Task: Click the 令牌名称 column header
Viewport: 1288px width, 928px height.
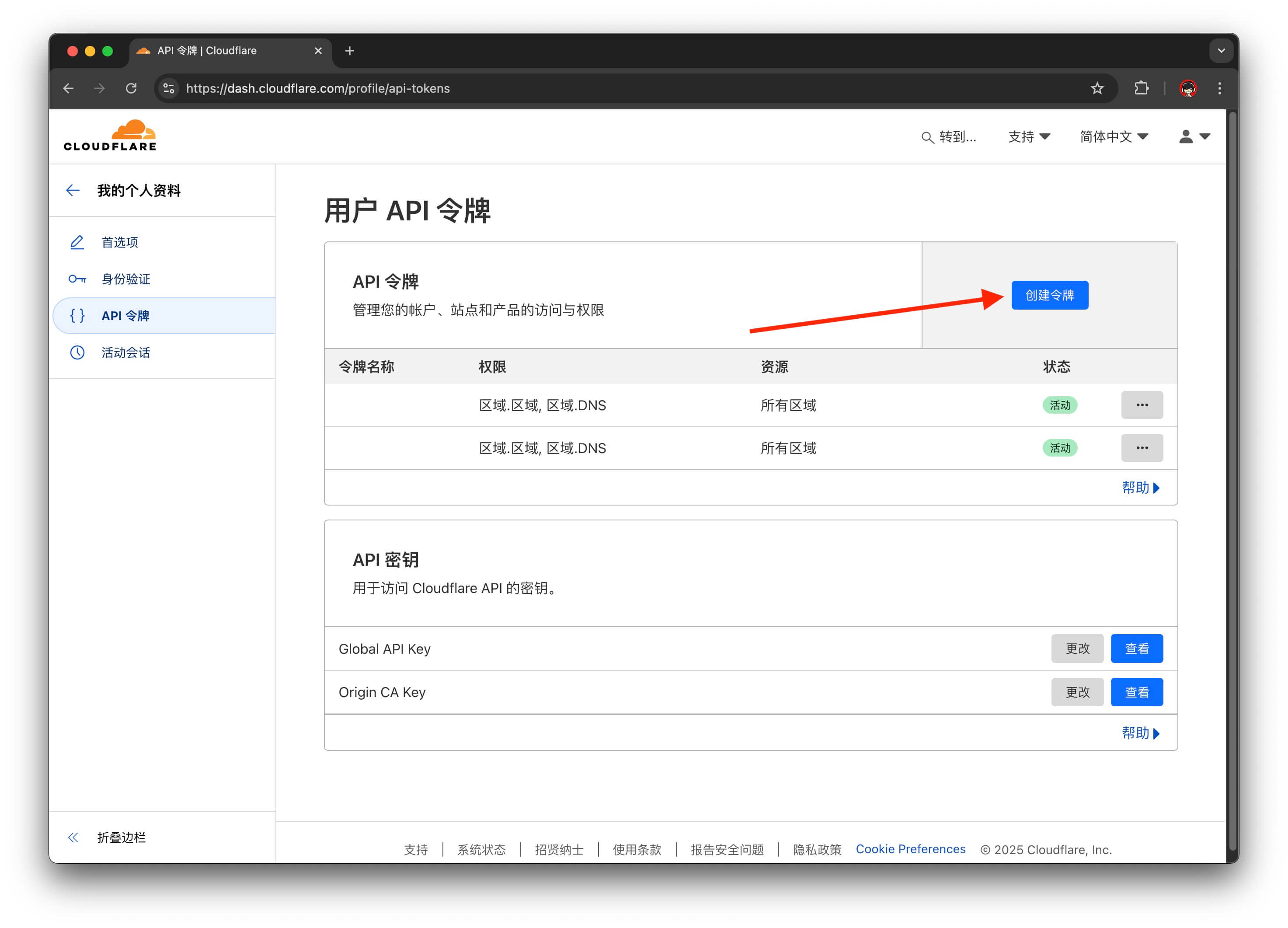Action: tap(366, 367)
